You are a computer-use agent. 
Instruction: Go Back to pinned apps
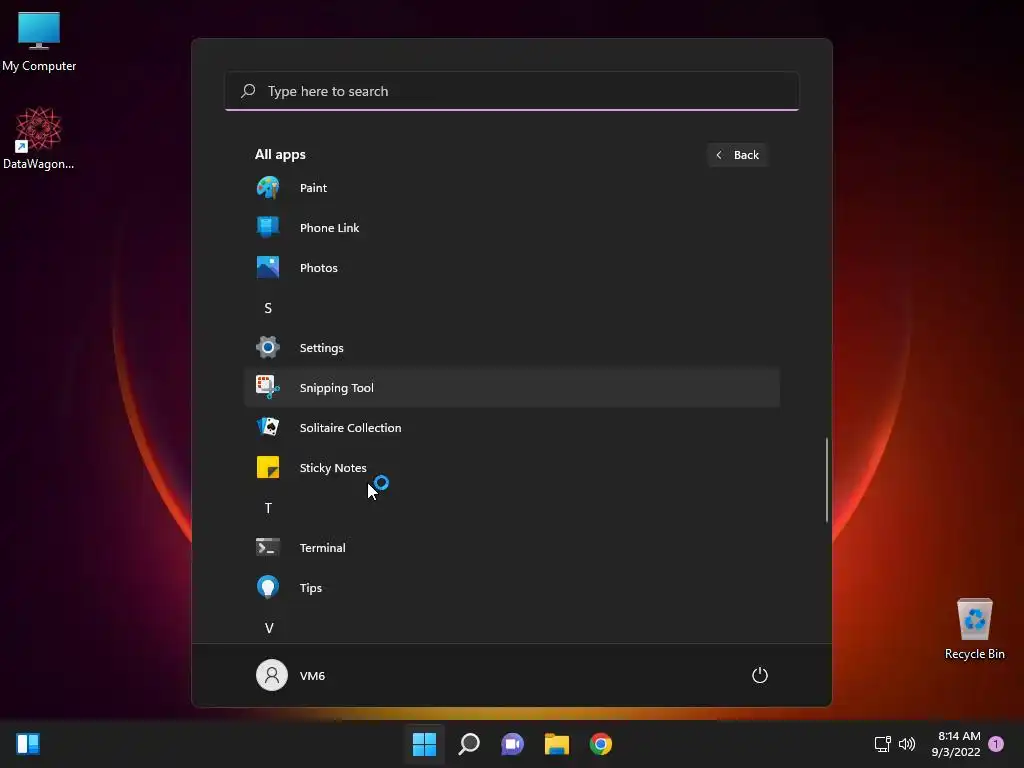[x=737, y=155]
